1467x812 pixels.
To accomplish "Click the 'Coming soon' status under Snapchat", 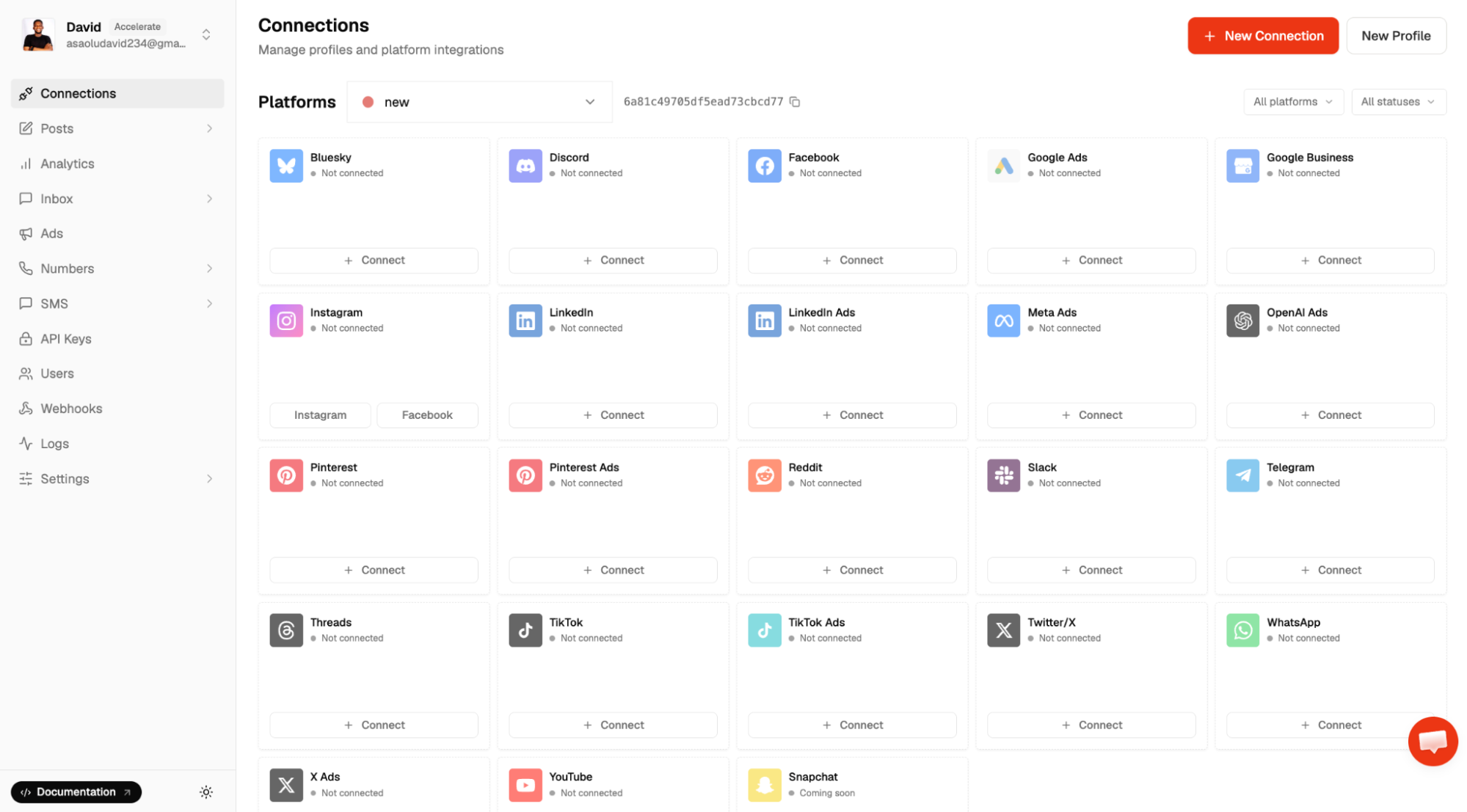I will (827, 793).
